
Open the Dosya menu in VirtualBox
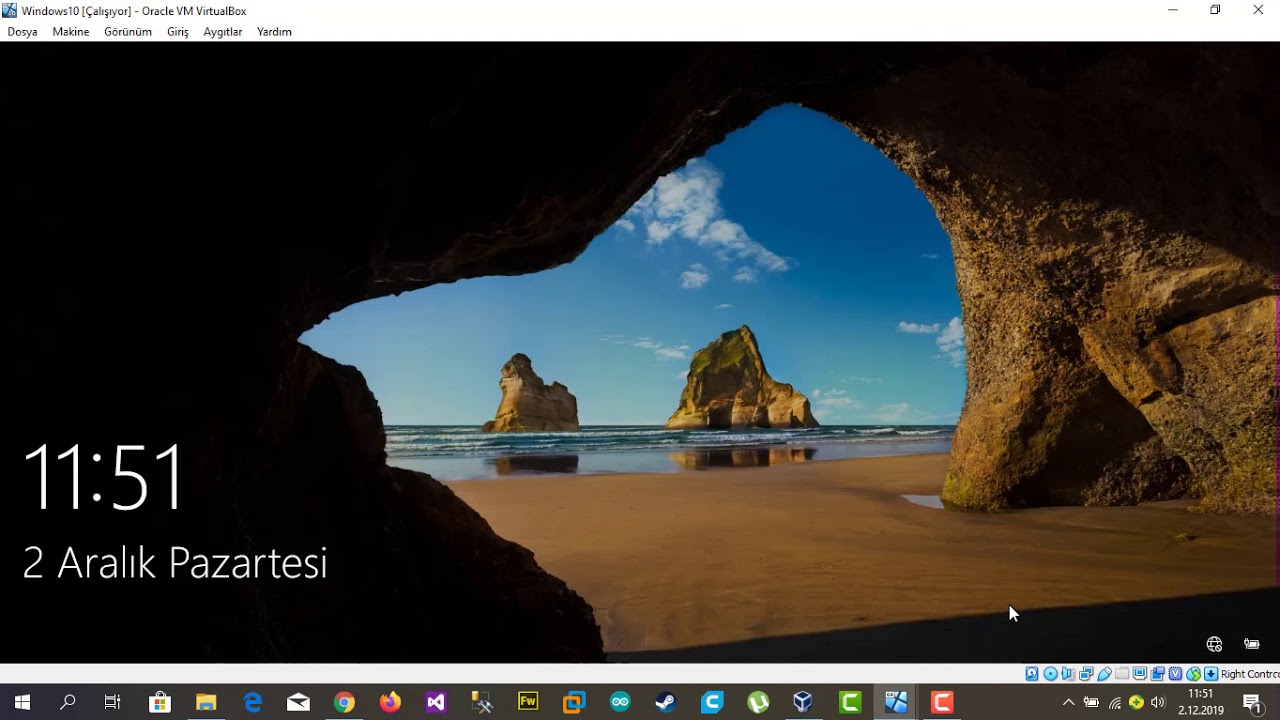pyautogui.click(x=22, y=32)
